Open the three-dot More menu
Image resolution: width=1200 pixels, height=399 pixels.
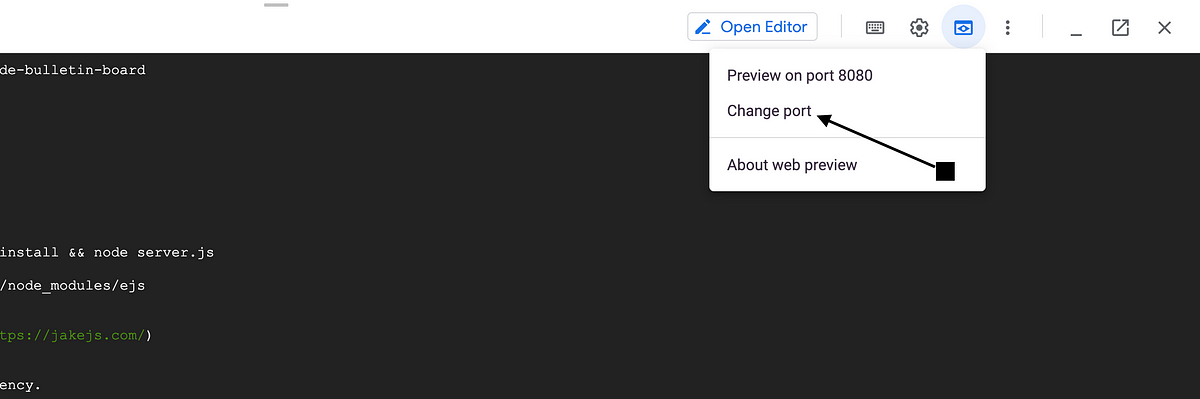(1008, 27)
